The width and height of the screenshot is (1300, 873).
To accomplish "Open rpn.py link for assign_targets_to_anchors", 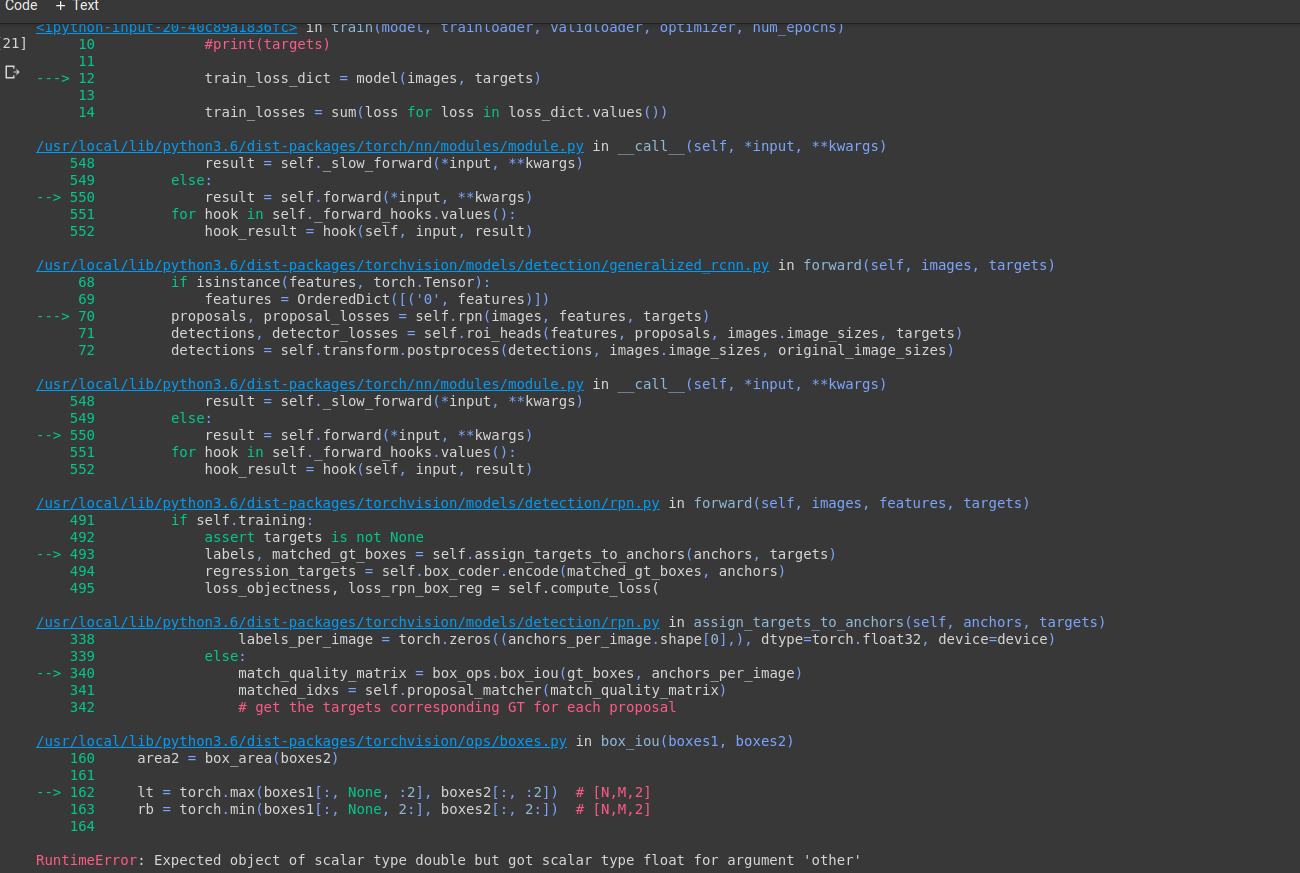I will pyautogui.click(x=348, y=622).
